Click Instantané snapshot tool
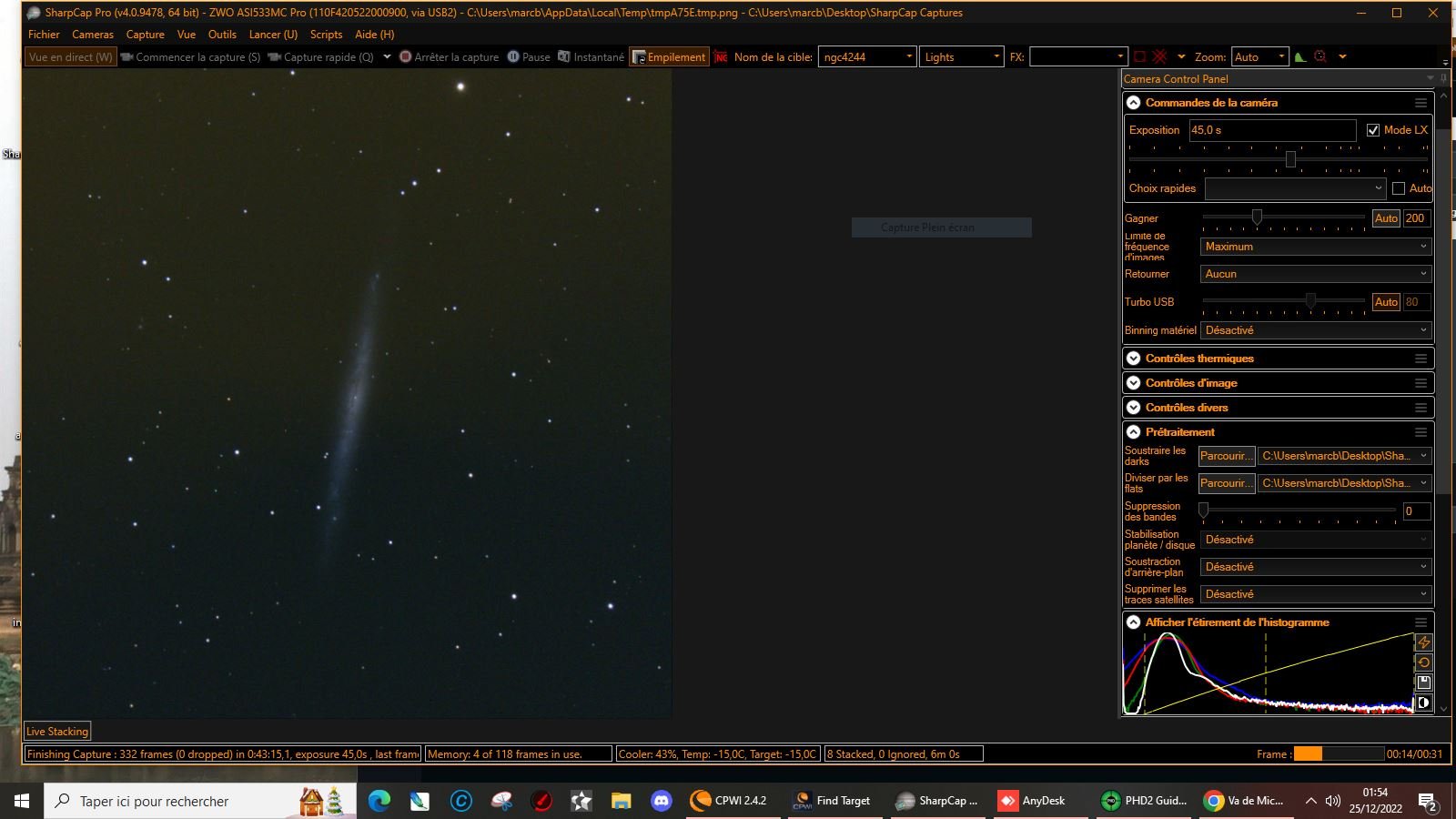The width and height of the screenshot is (1456, 819). click(591, 56)
